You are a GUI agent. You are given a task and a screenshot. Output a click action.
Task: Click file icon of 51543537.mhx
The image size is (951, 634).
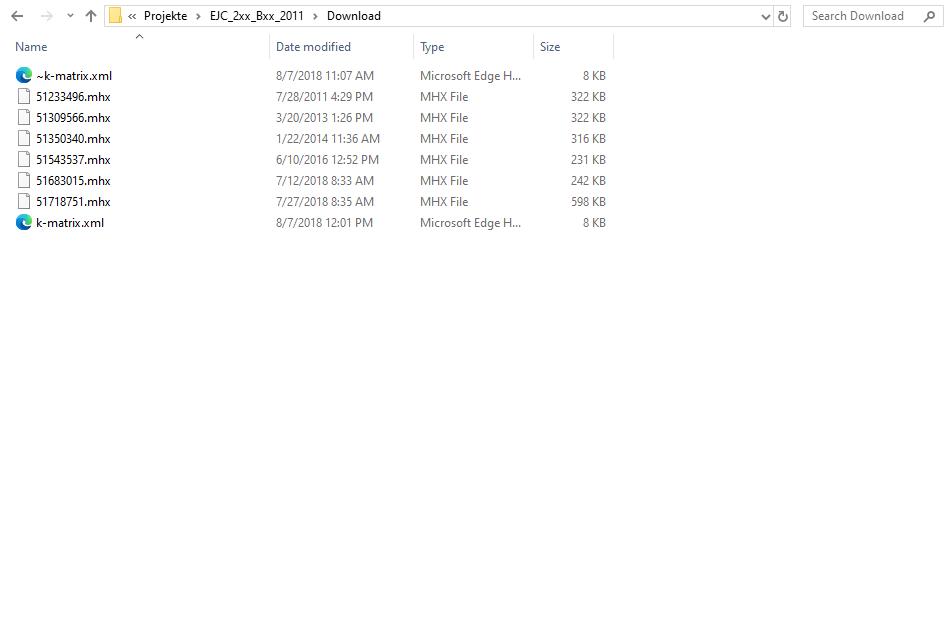[x=24, y=160]
